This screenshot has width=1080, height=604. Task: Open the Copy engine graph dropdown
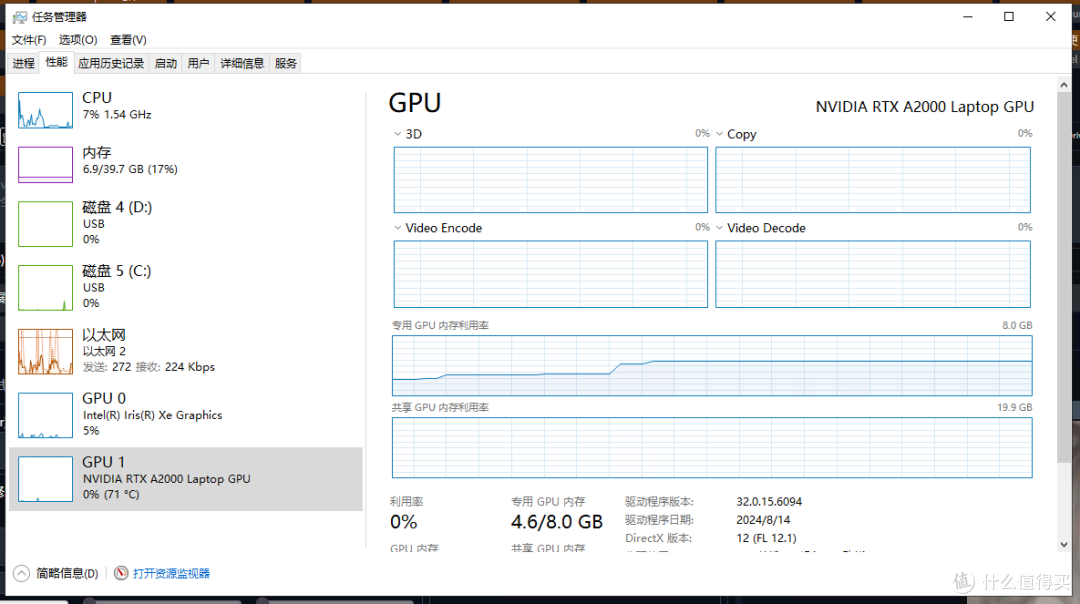coord(720,134)
